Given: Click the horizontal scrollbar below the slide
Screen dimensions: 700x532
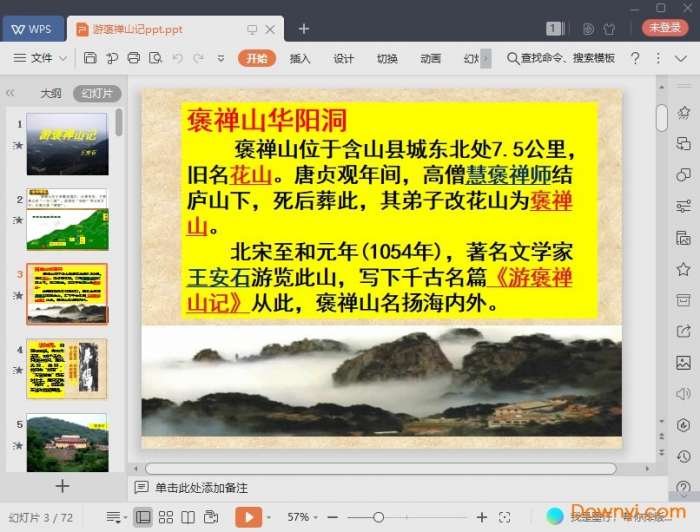Looking at the screenshot, I should 380,468.
